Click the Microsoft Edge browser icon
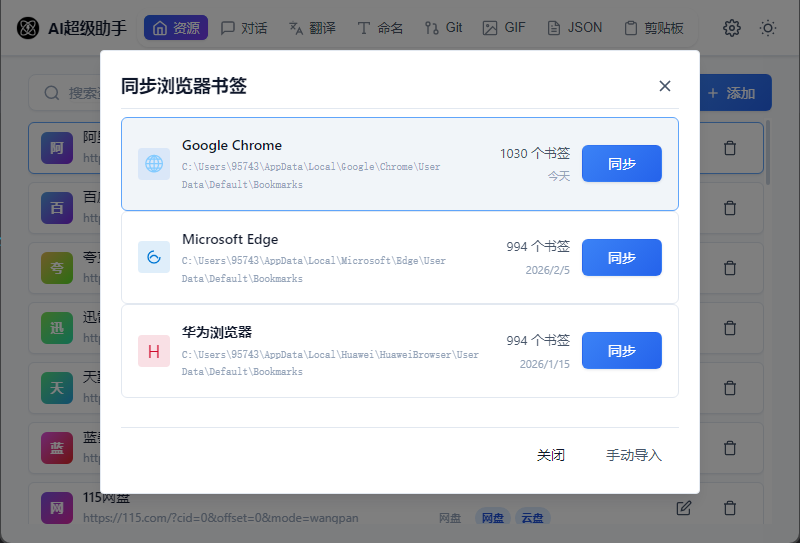Screen dimensions: 800x543 154,257
